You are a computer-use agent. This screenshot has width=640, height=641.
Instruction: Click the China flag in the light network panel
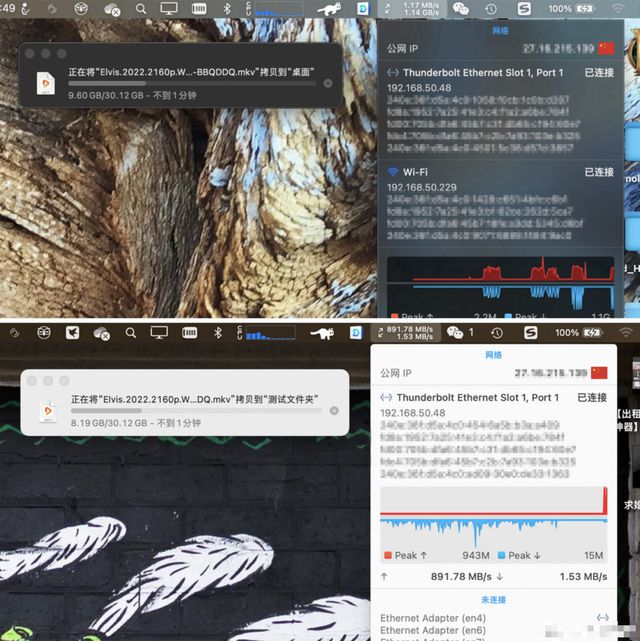[599, 373]
